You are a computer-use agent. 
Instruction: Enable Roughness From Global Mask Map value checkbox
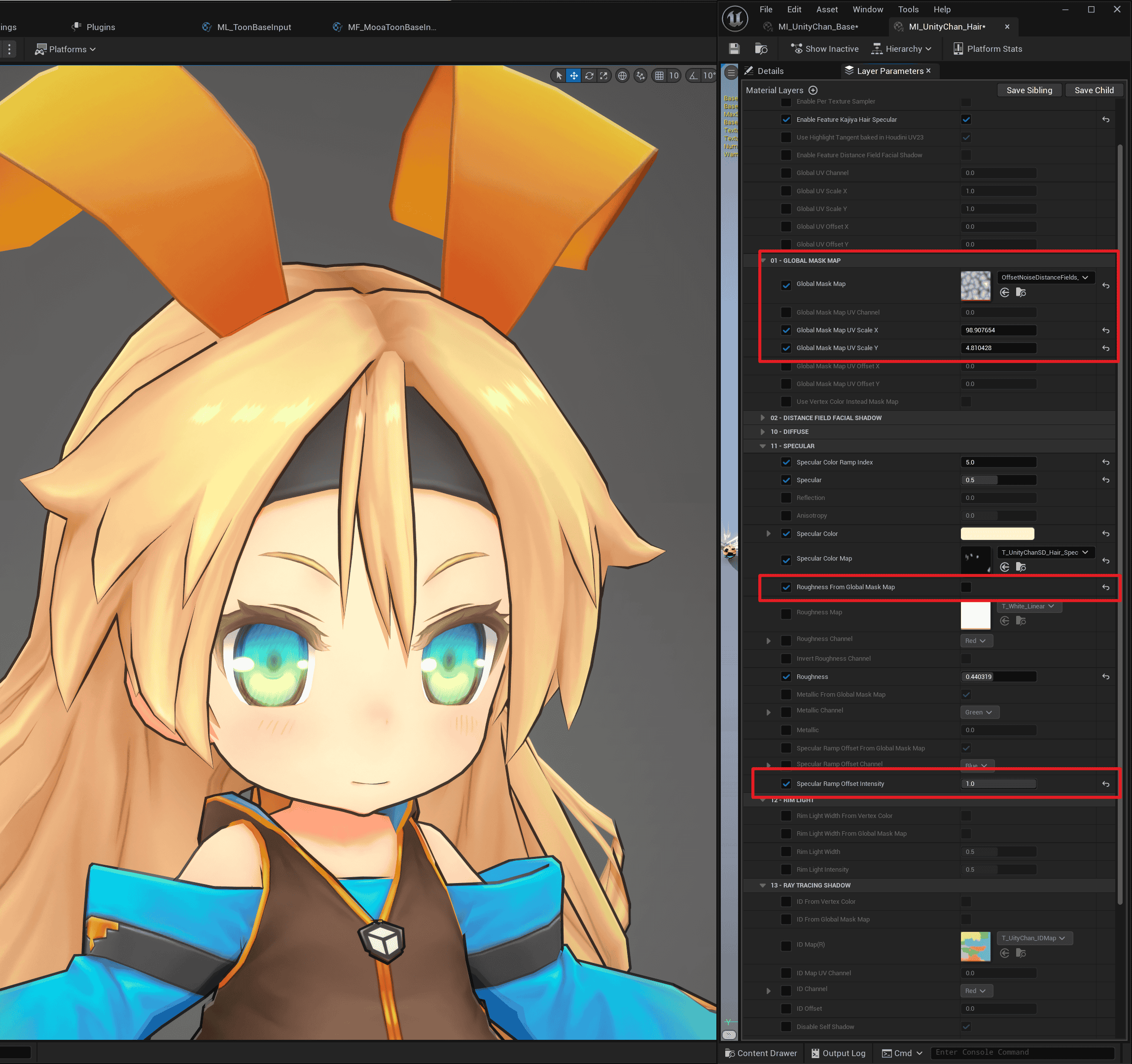point(966,587)
